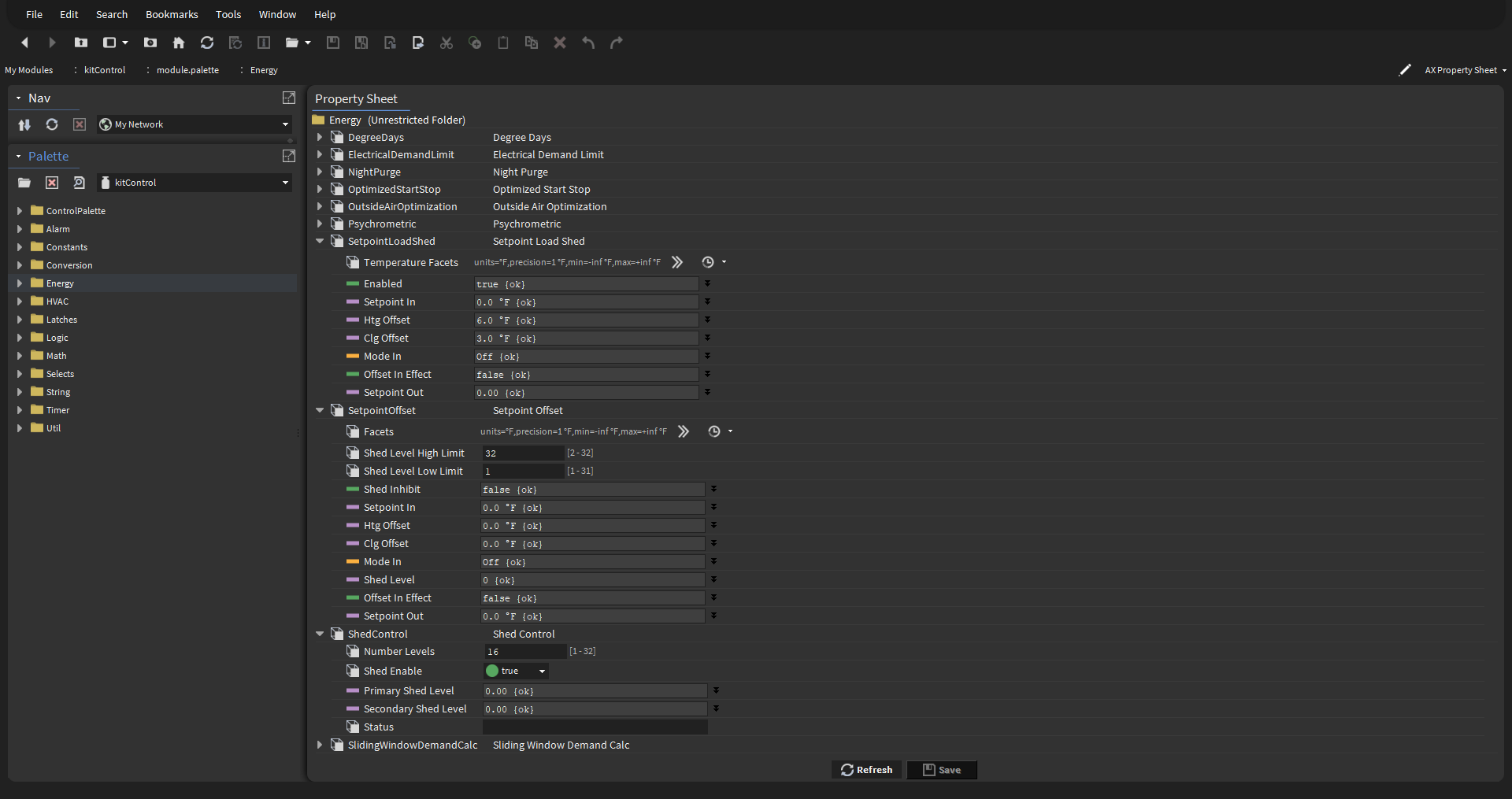Open the My Network dropdown in Nav

coord(285,124)
